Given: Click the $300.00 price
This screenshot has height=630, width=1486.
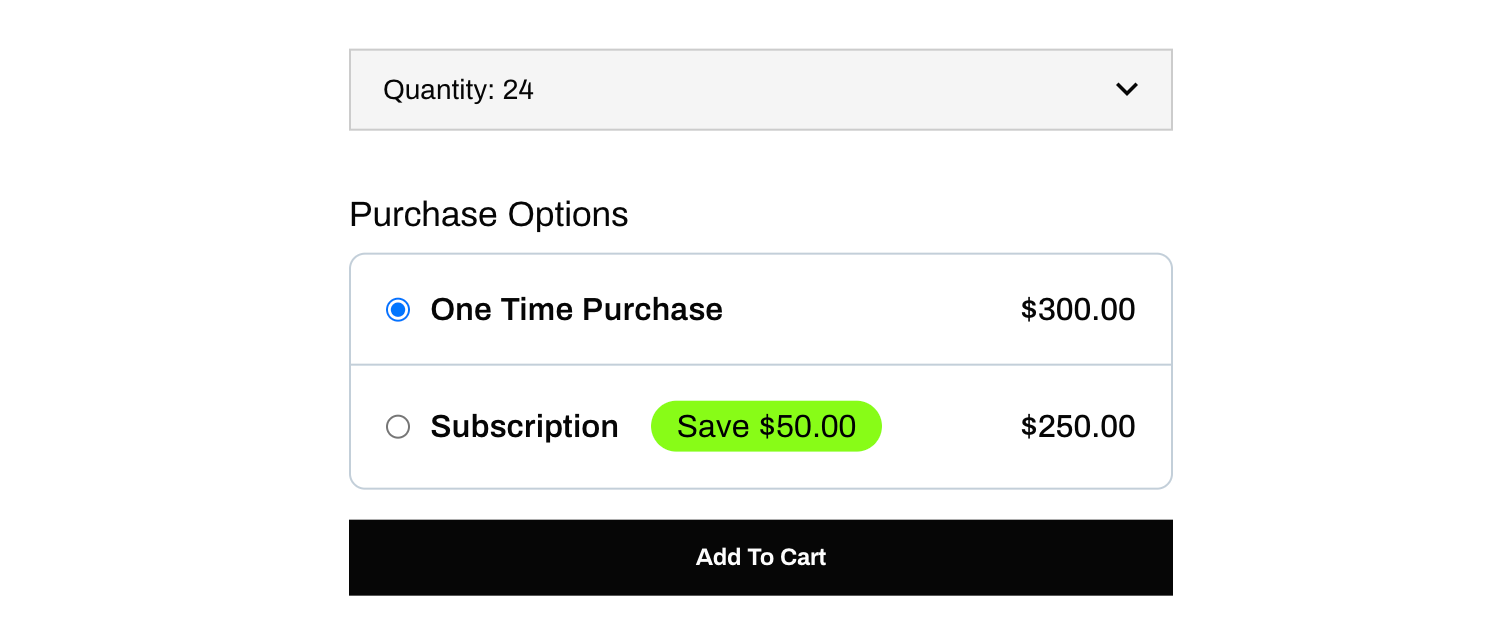Looking at the screenshot, I should click(1077, 310).
